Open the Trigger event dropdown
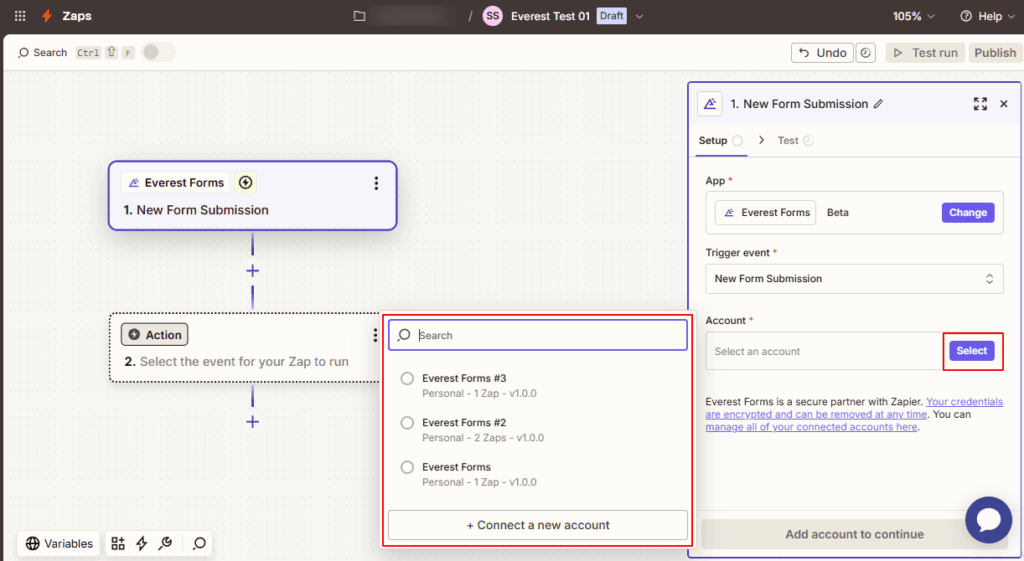The width and height of the screenshot is (1024, 561). point(854,279)
